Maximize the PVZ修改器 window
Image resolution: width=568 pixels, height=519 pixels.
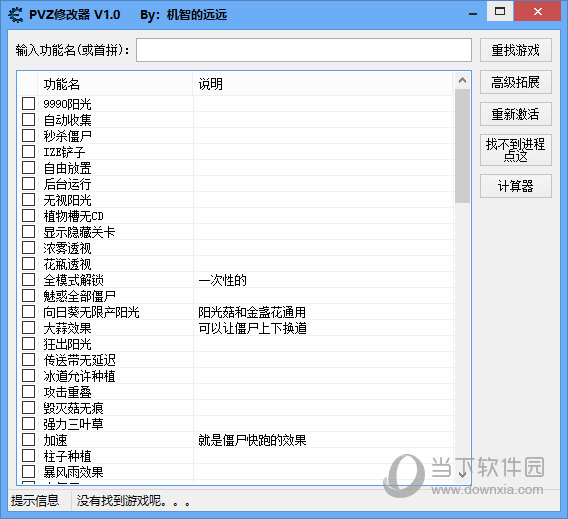click(x=500, y=11)
